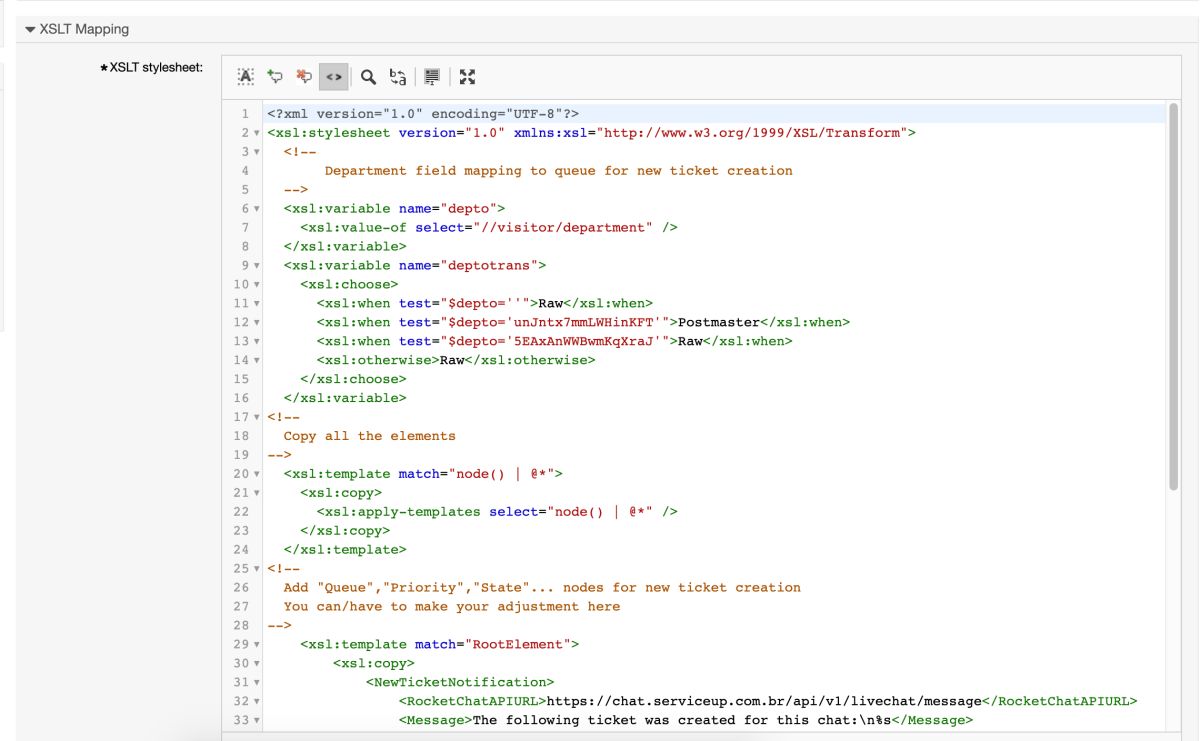Click the fold arrow at line 14
This screenshot has height=741, width=1200.
point(256,361)
